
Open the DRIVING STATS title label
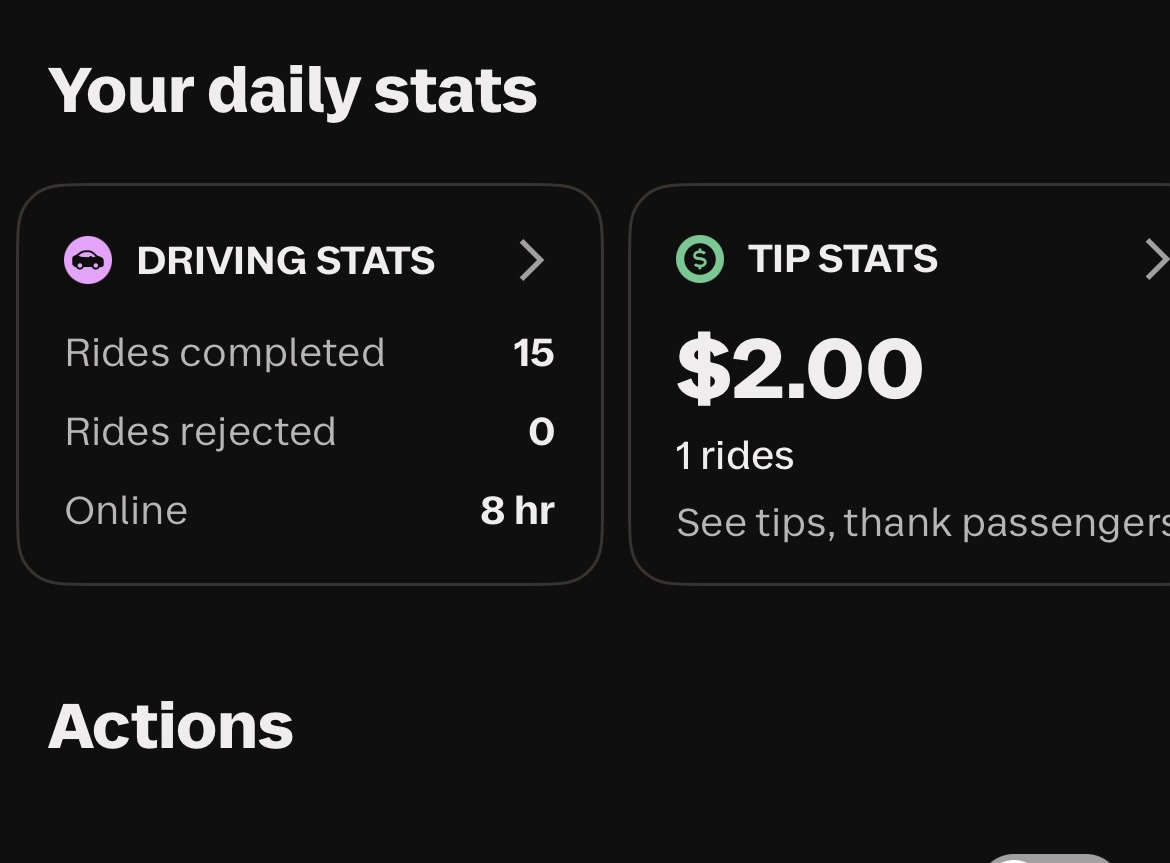[286, 261]
